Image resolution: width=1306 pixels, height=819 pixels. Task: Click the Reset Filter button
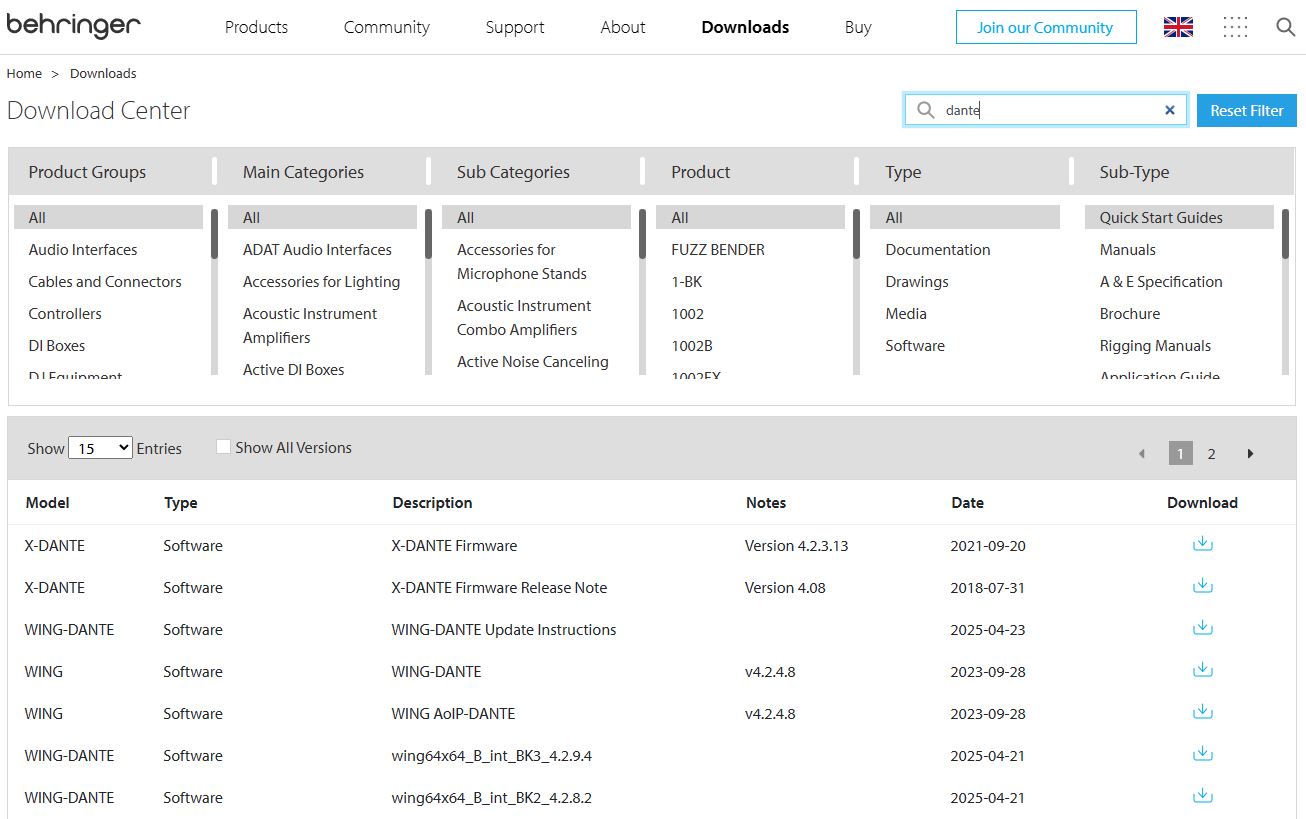click(x=1246, y=110)
